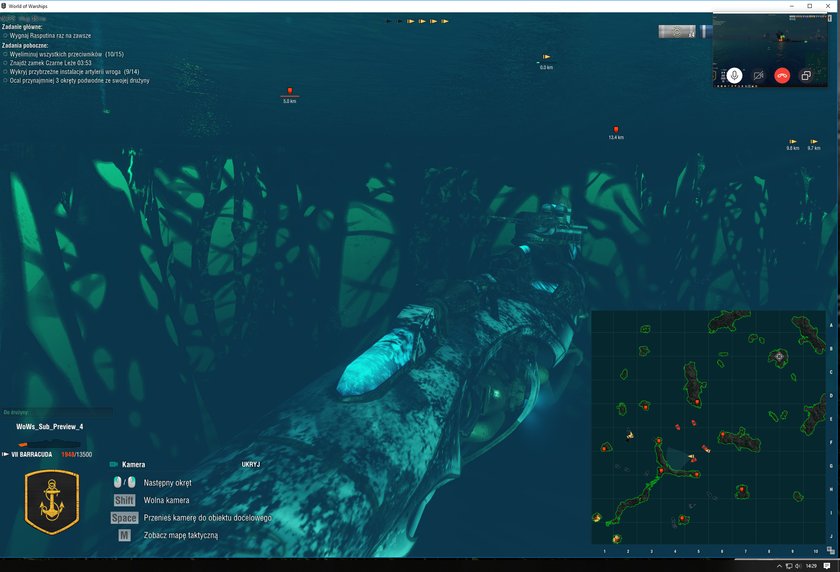Screen dimensions: 840x572
Task: Click minimap column label 5
Action: 698,551
